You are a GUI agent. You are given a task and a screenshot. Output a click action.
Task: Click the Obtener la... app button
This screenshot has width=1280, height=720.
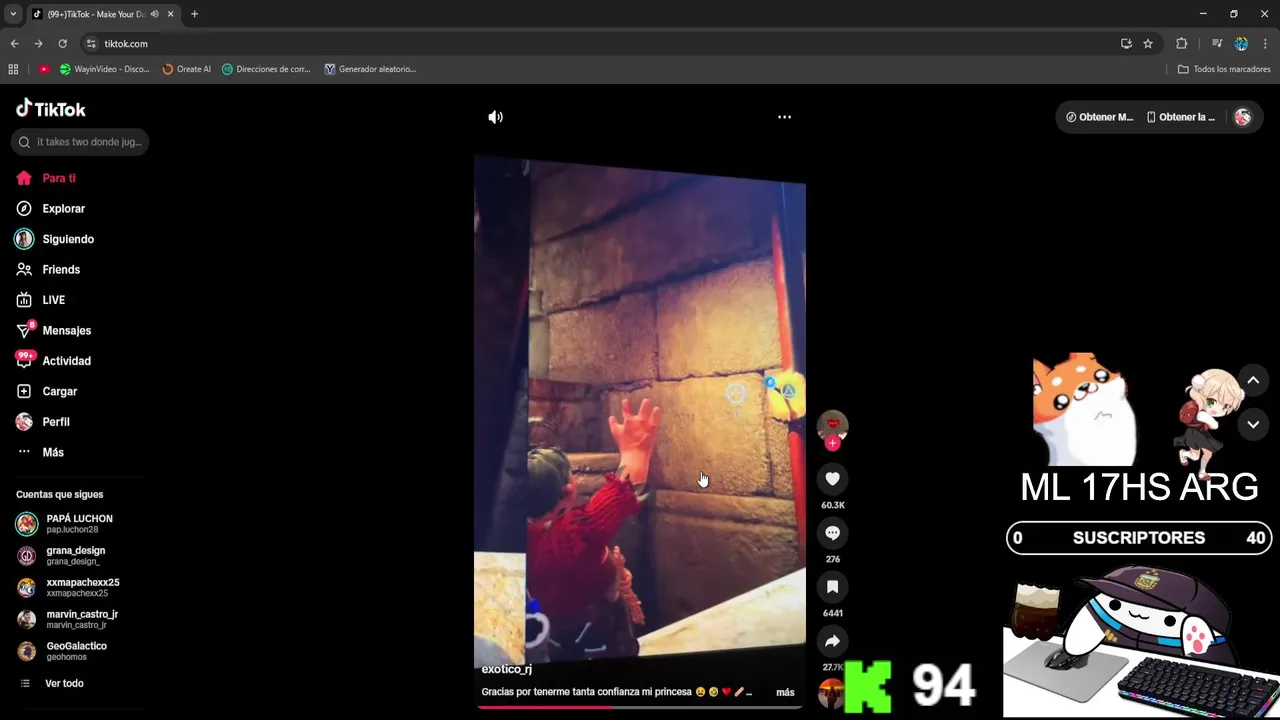tap(1180, 117)
